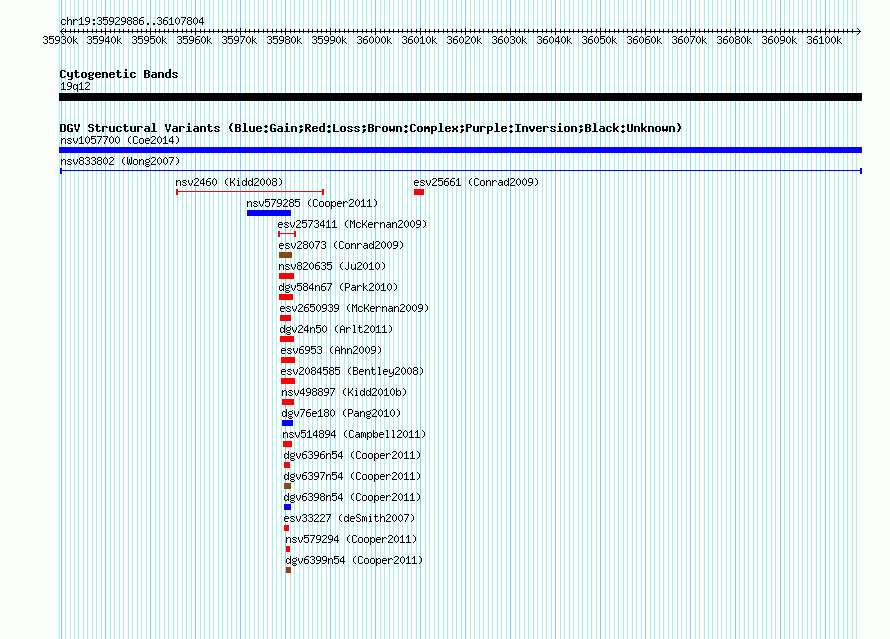Viewport: 890px width, 639px height.
Task: Click the nsv498897 (Kidd2010b) red block
Action: [288, 402]
